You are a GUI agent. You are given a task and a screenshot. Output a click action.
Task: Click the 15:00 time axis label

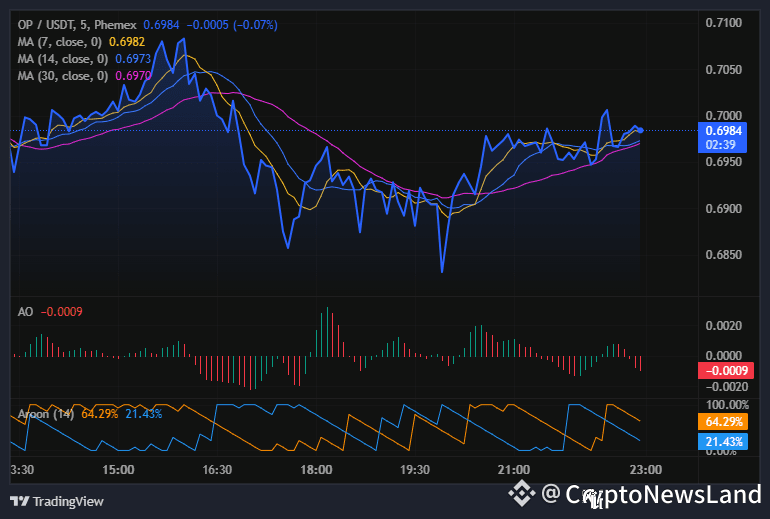118,470
